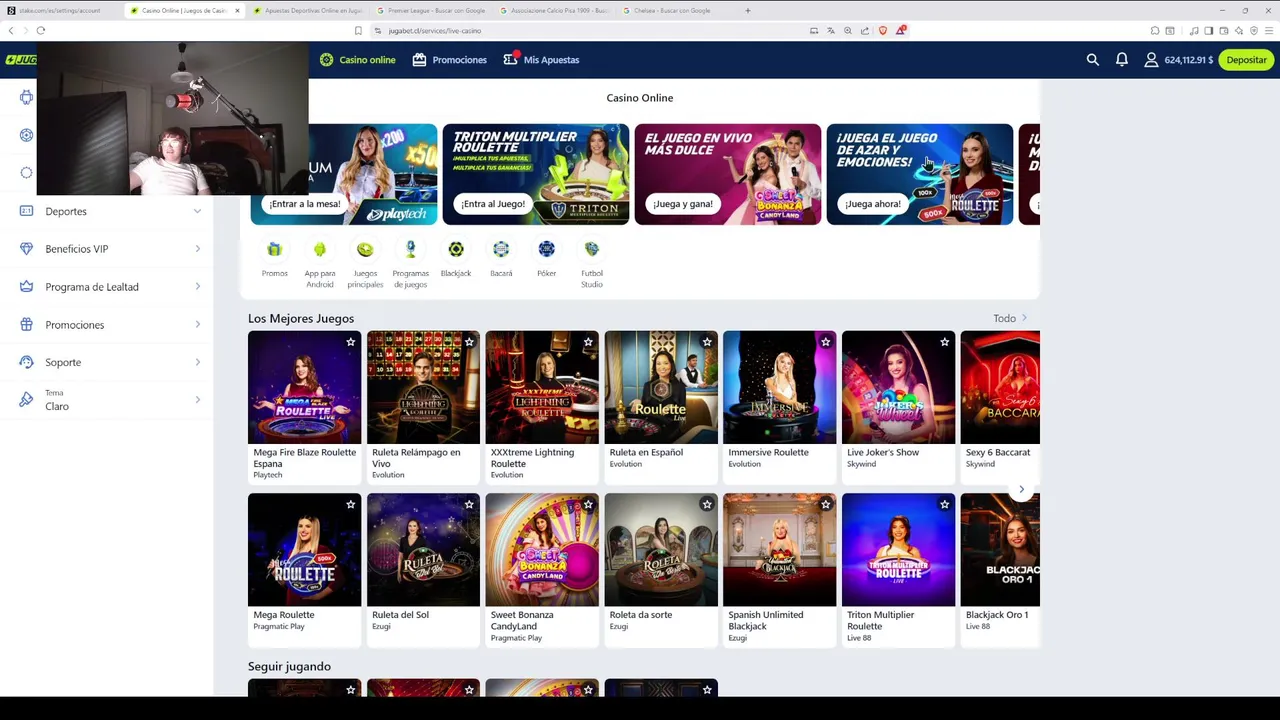Favorite Ruleta Relámpago en Vivo star
1280x720 pixels.
point(469,342)
